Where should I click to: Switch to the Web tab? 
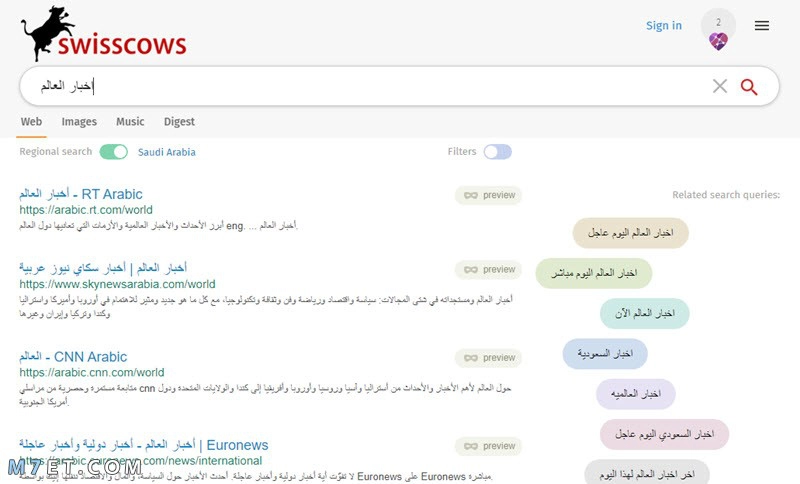[x=31, y=122]
